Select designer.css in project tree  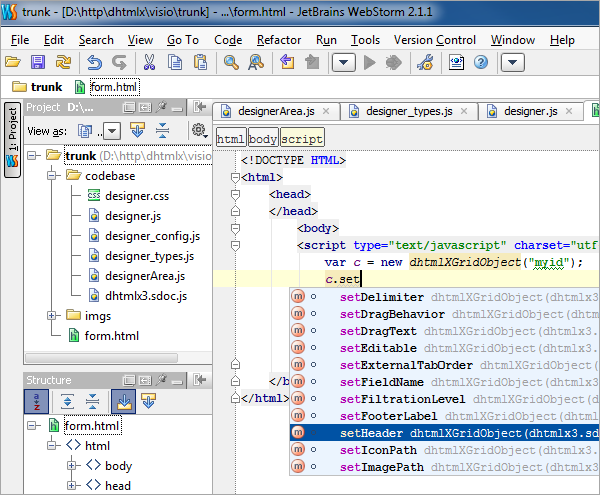(129, 196)
